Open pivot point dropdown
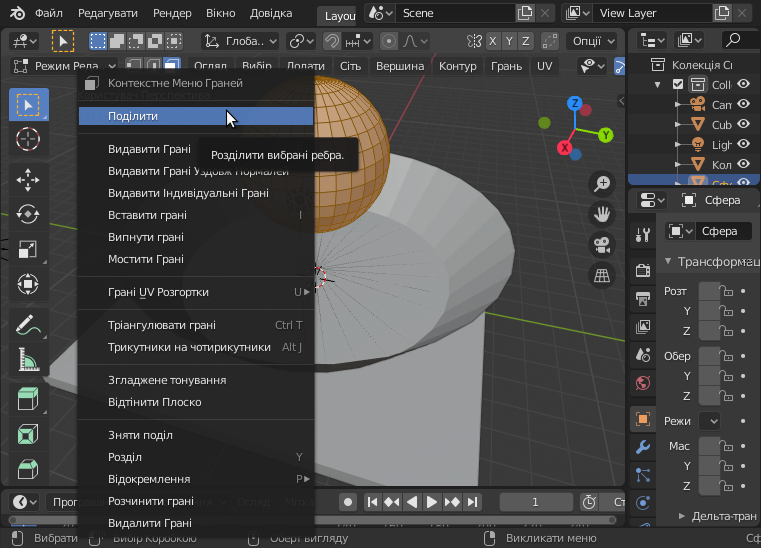This screenshot has width=761, height=548. point(301,41)
